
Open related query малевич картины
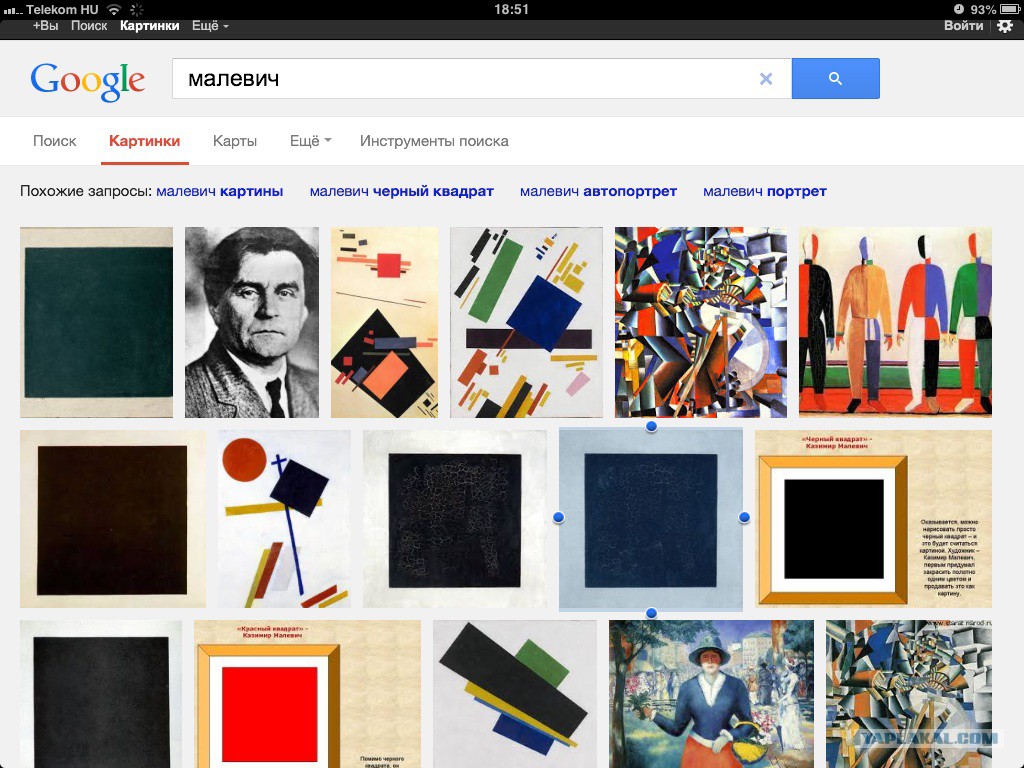(219, 191)
